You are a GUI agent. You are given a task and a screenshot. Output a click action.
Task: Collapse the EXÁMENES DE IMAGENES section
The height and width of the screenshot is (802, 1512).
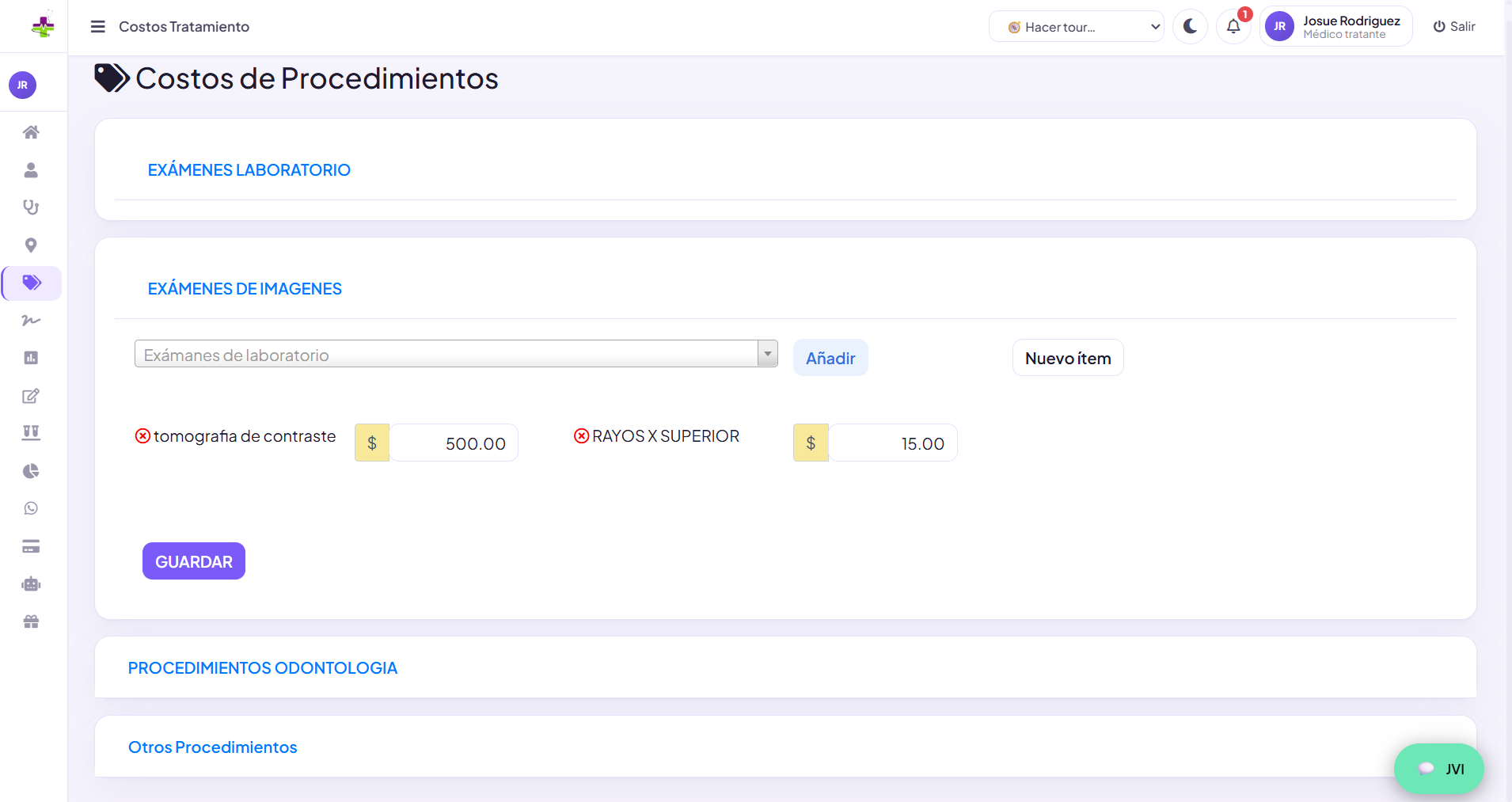tap(245, 289)
